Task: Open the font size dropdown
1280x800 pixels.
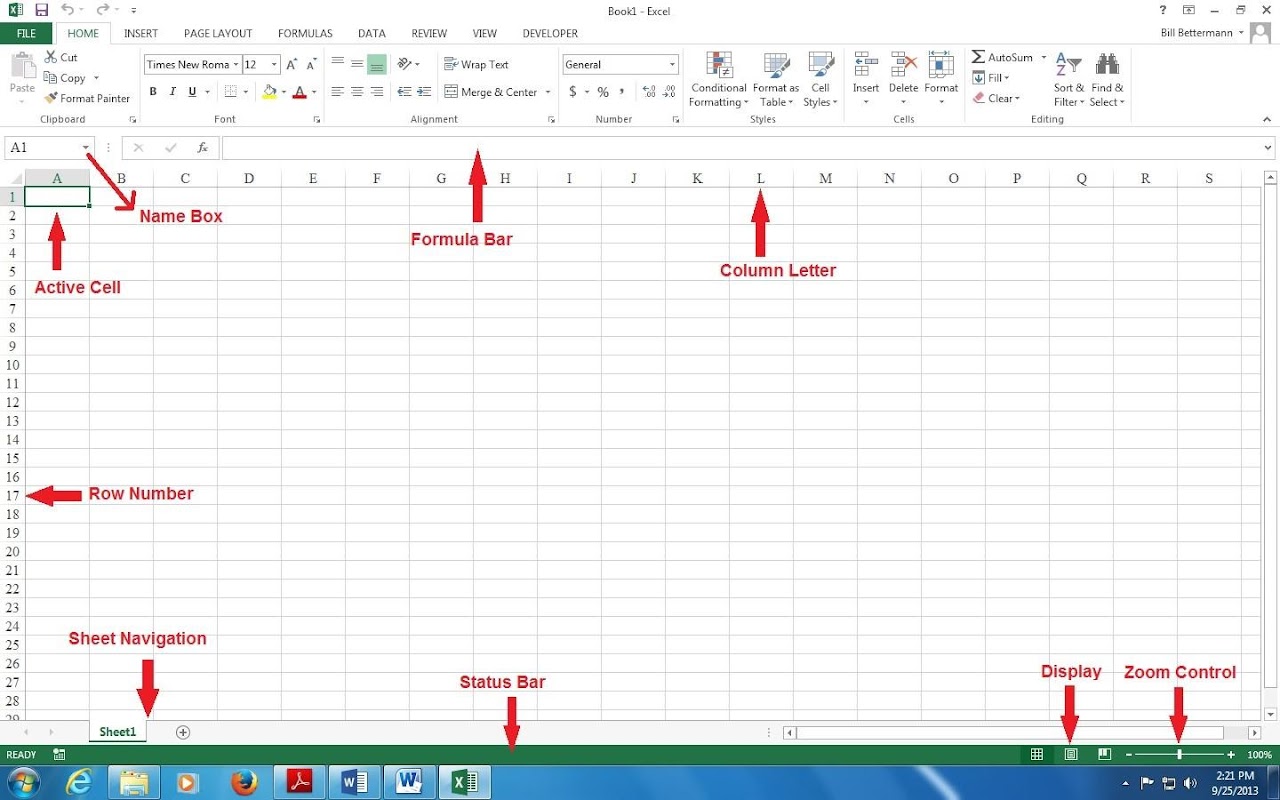Action: (274, 65)
